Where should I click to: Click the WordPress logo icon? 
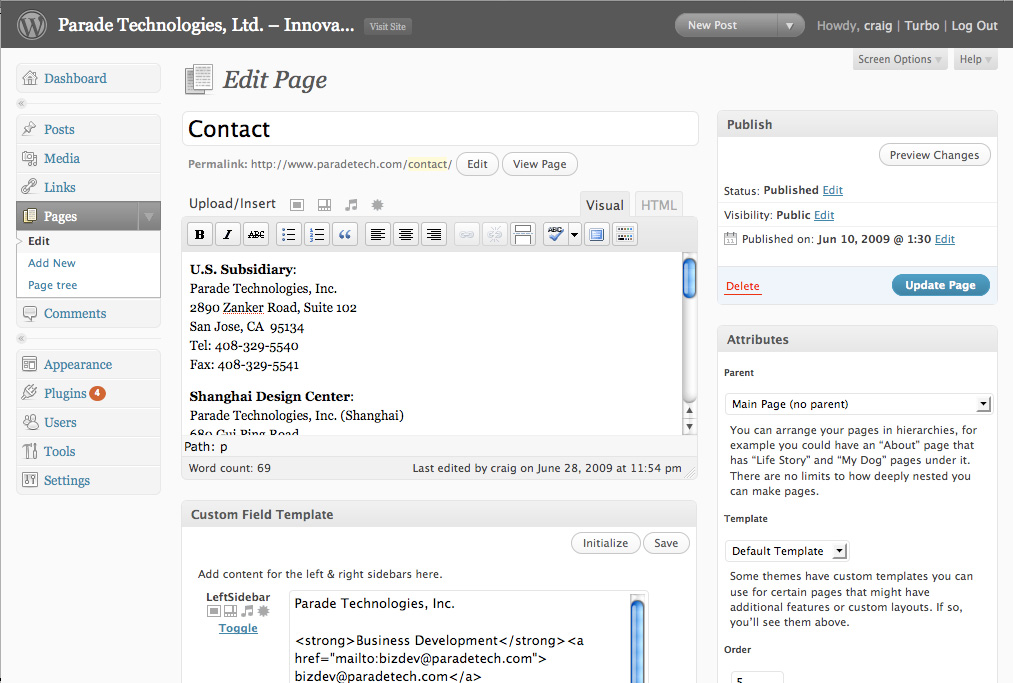coord(31,25)
